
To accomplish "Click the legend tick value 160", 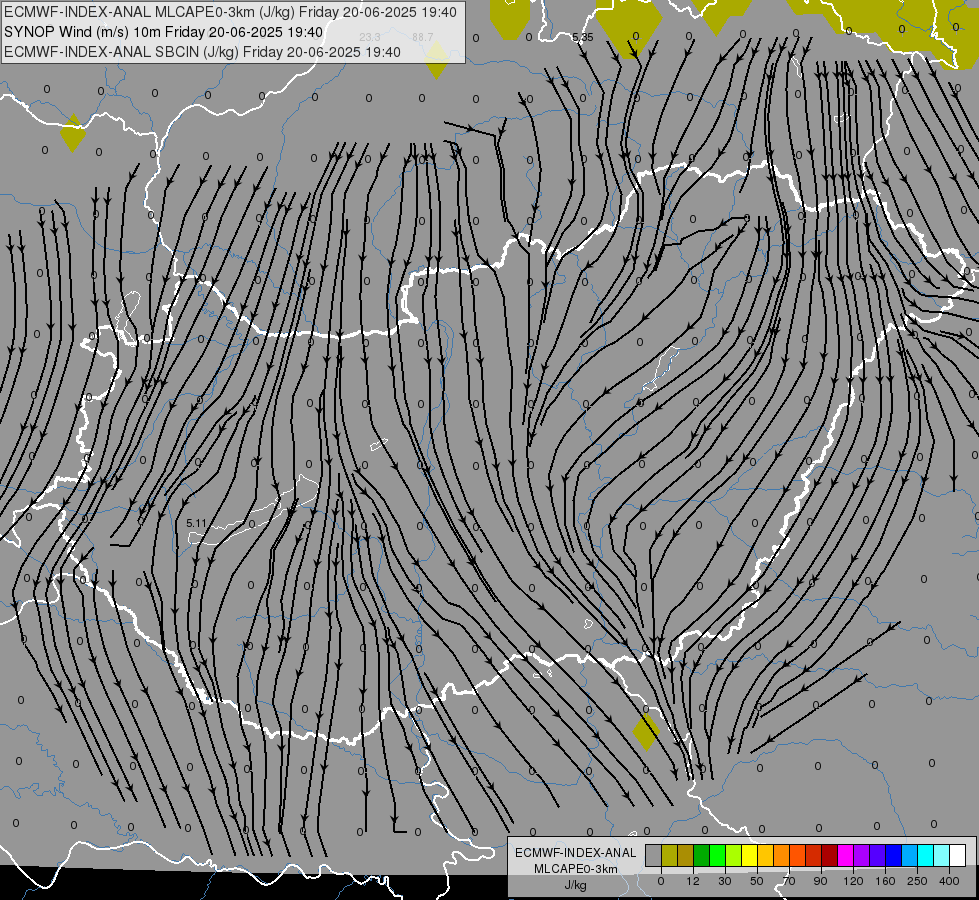I will tap(885, 881).
